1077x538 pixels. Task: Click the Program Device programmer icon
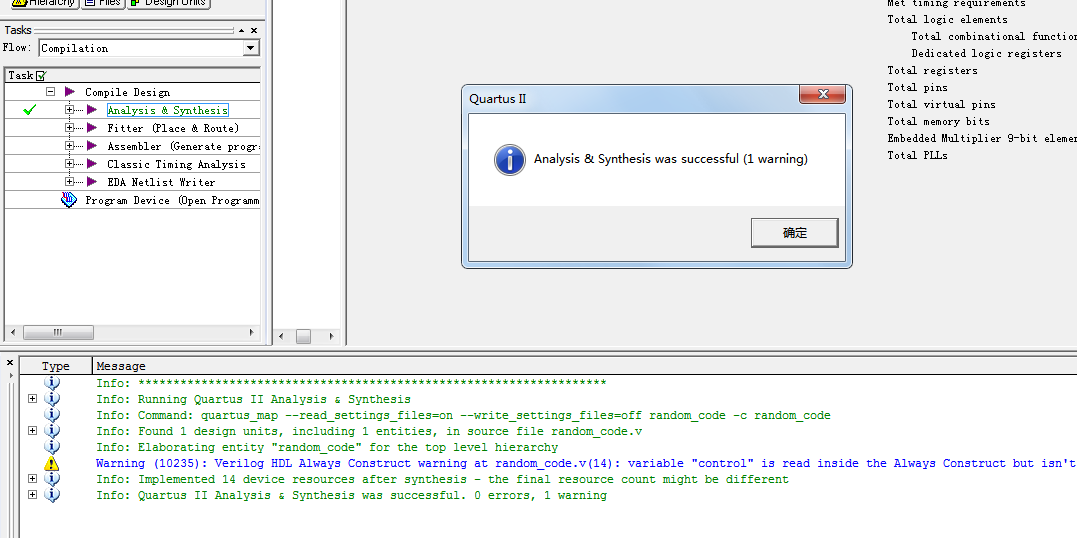[69, 200]
